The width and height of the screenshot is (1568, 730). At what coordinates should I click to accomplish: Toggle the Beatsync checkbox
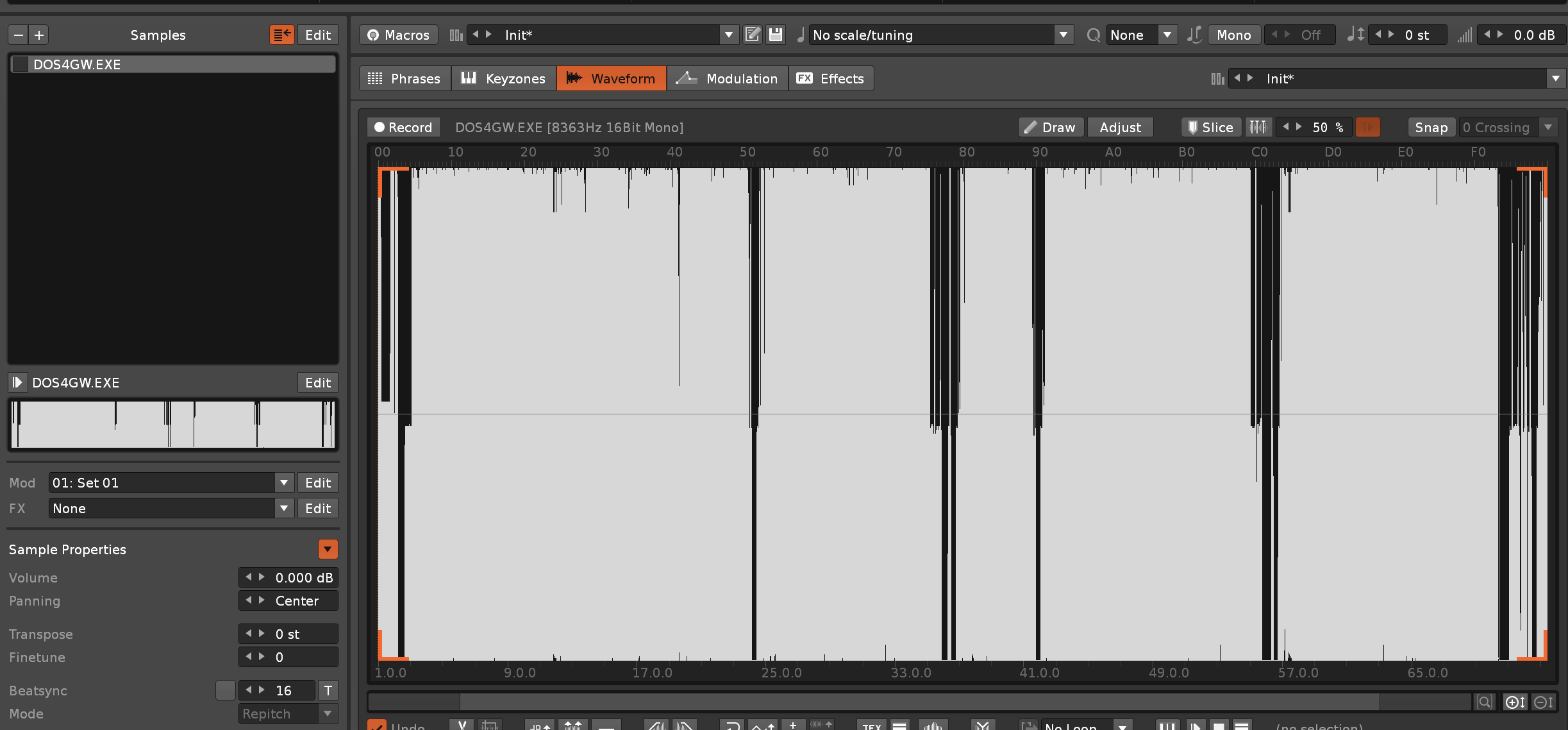(225, 690)
